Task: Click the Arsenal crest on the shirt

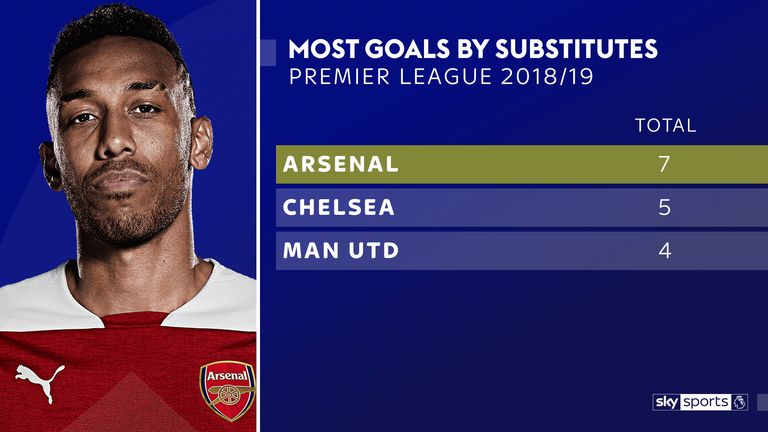Action: (228, 390)
